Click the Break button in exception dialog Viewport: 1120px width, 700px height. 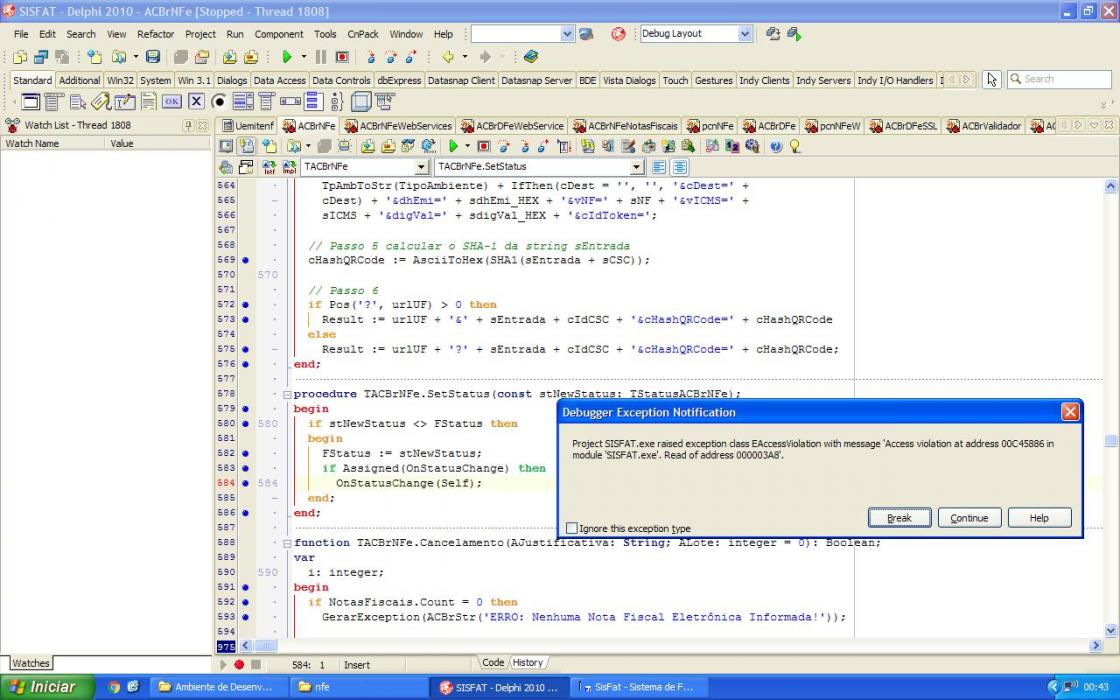click(899, 518)
